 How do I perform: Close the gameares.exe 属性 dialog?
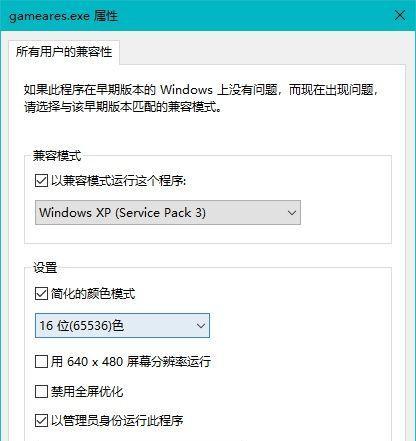coord(400,15)
